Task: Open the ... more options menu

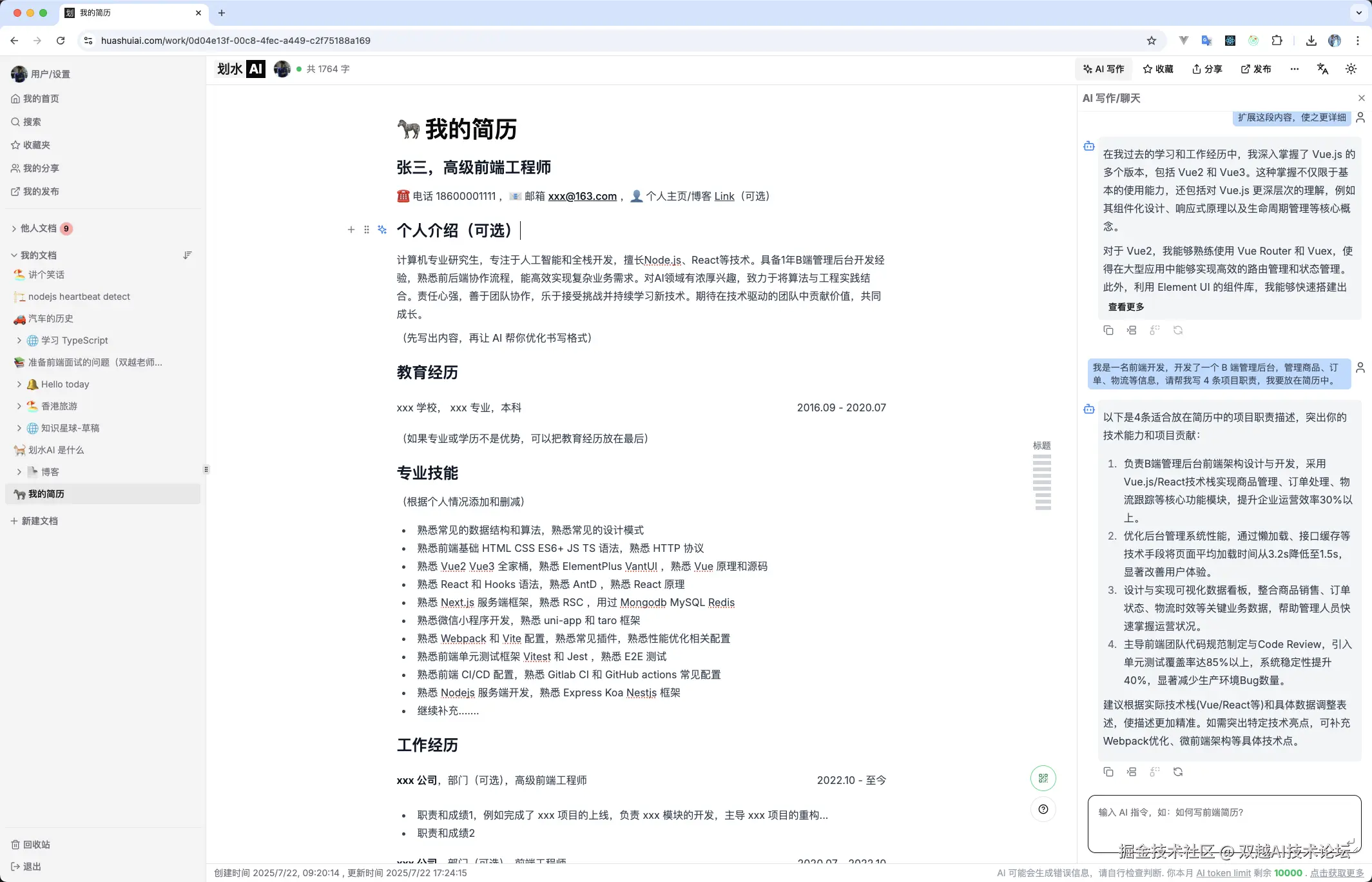Action: pyautogui.click(x=1293, y=69)
